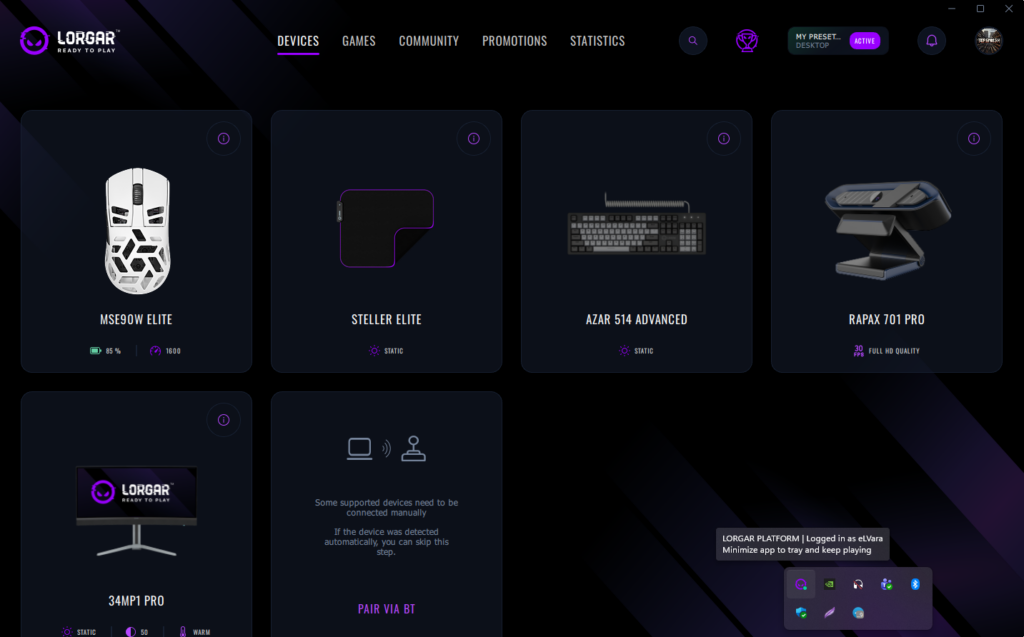1024x637 pixels.
Task: Click the Lorgar logo in the header
Action: point(69,41)
